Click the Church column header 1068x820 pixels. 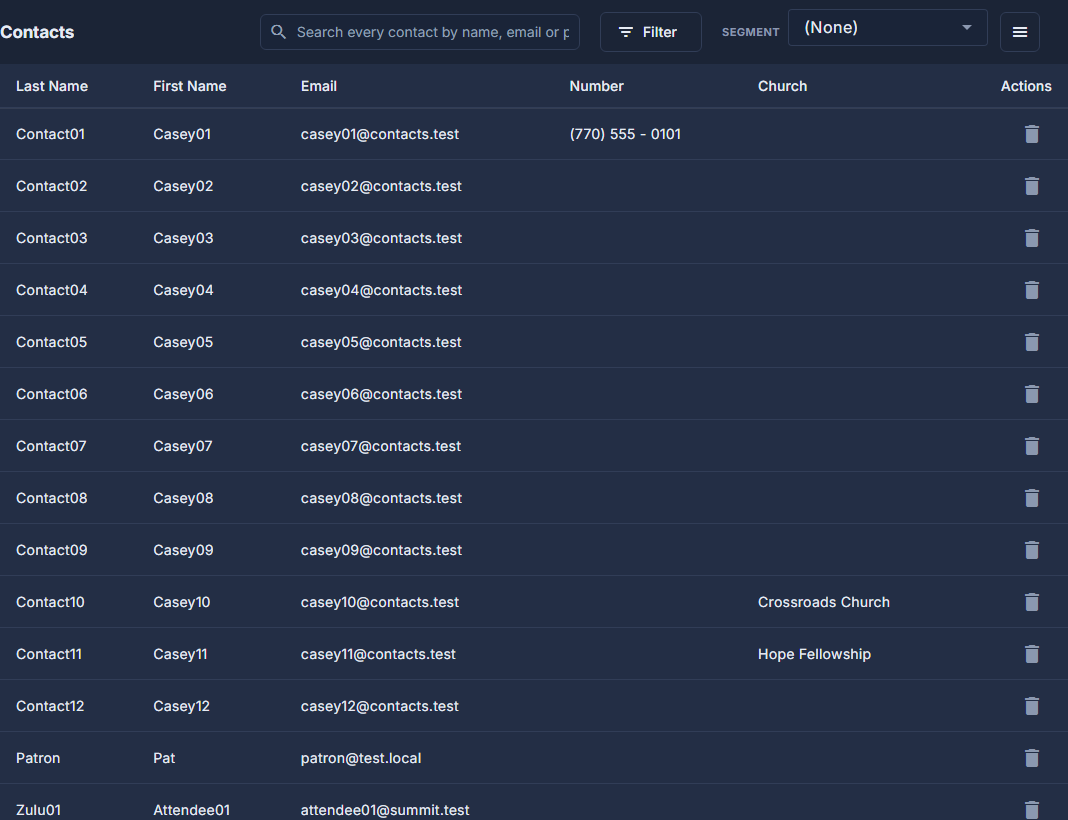(782, 86)
